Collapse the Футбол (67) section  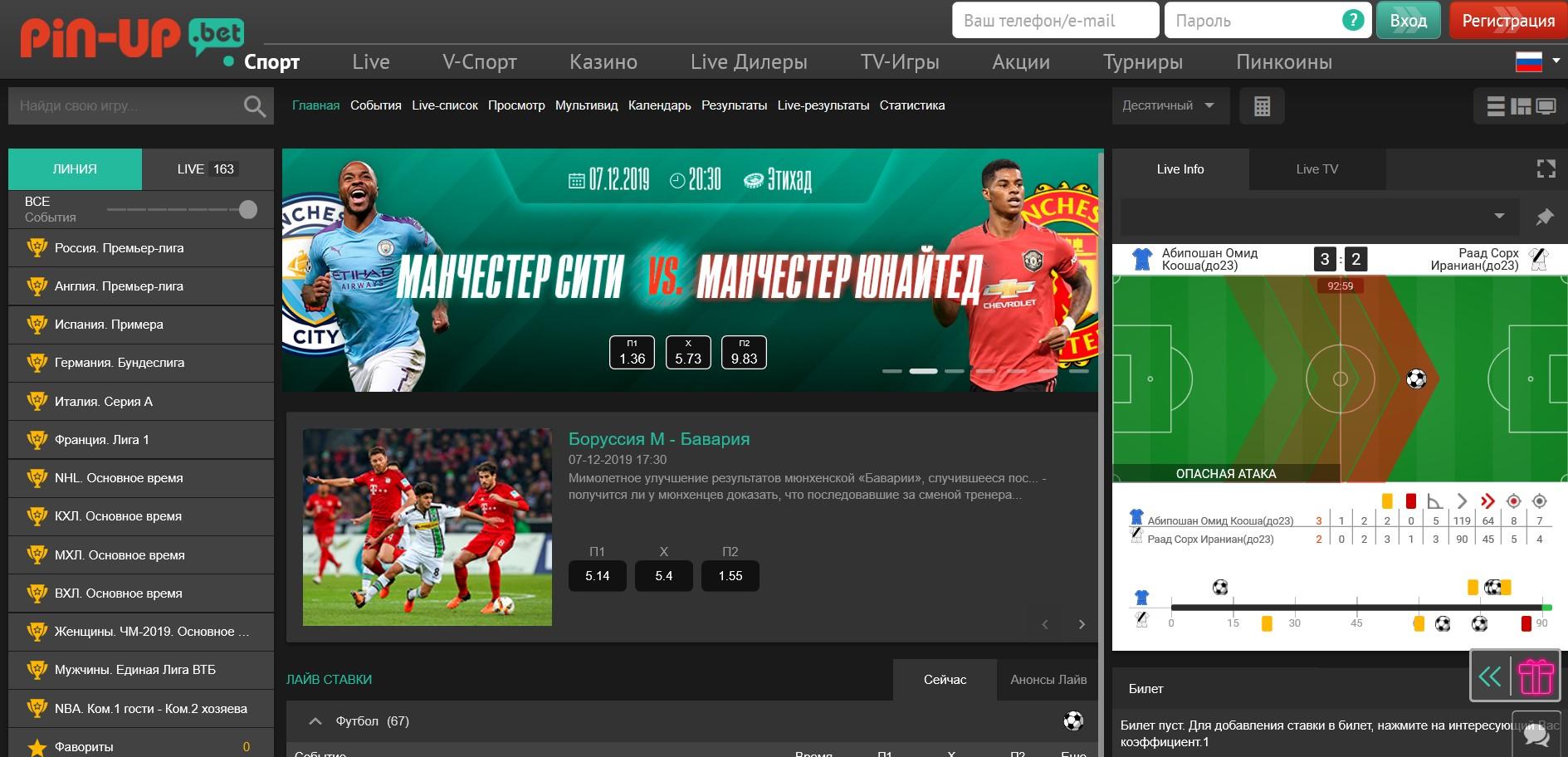coord(315,721)
